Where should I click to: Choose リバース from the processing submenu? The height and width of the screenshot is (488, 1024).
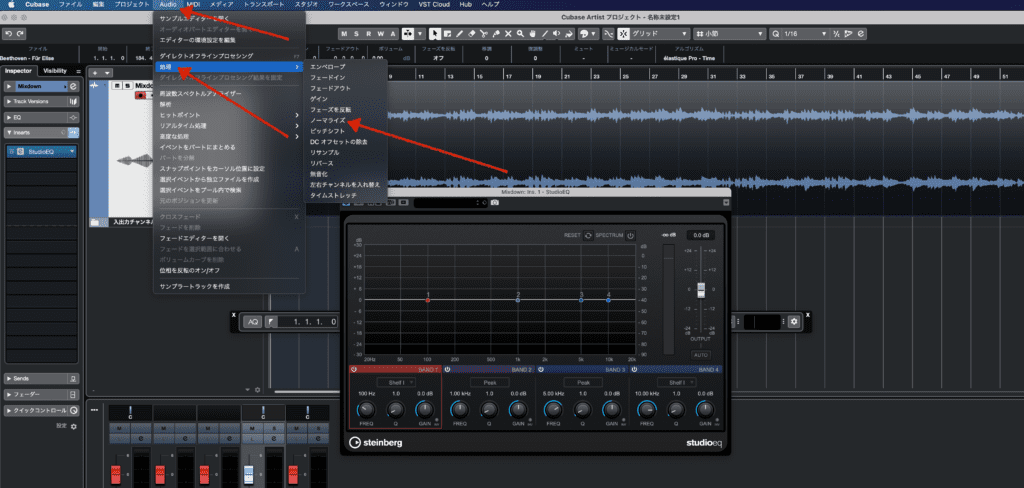tap(321, 163)
